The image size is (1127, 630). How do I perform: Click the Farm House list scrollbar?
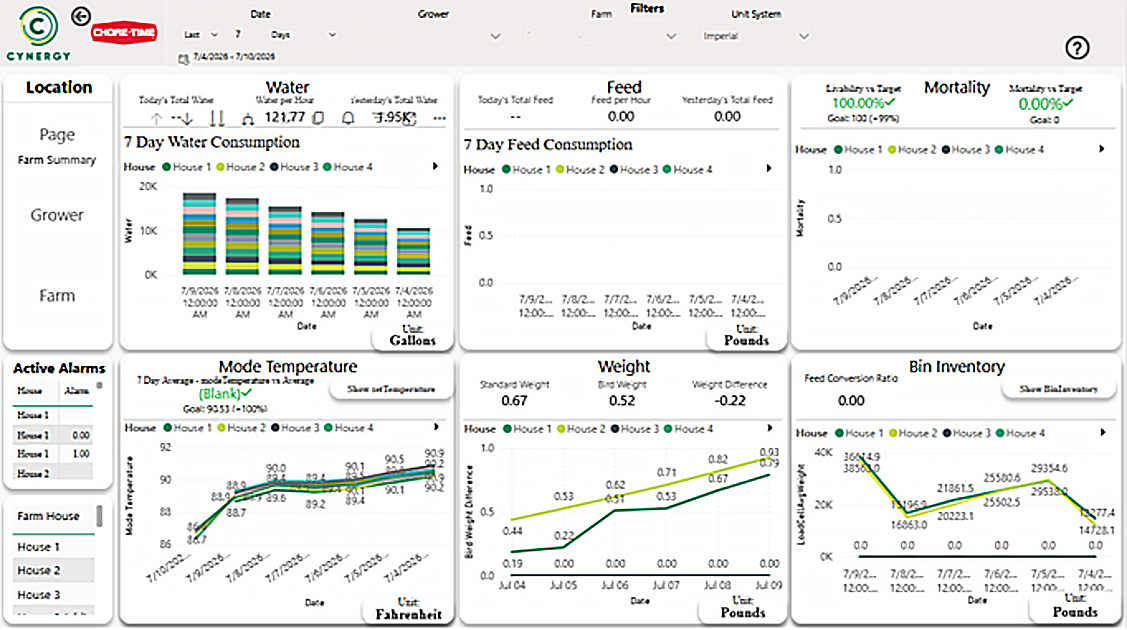click(x=99, y=516)
